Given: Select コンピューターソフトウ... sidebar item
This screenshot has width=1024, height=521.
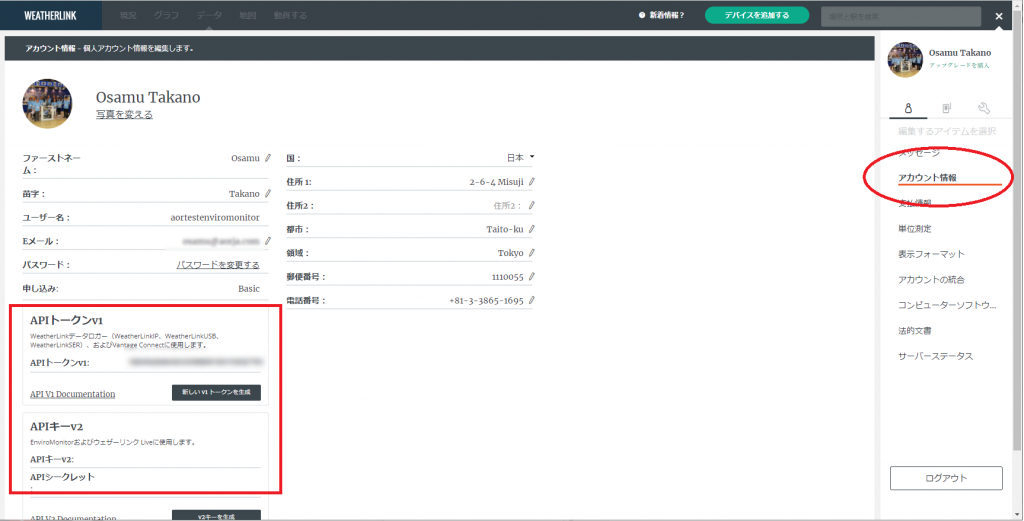Looking at the screenshot, I should [947, 305].
